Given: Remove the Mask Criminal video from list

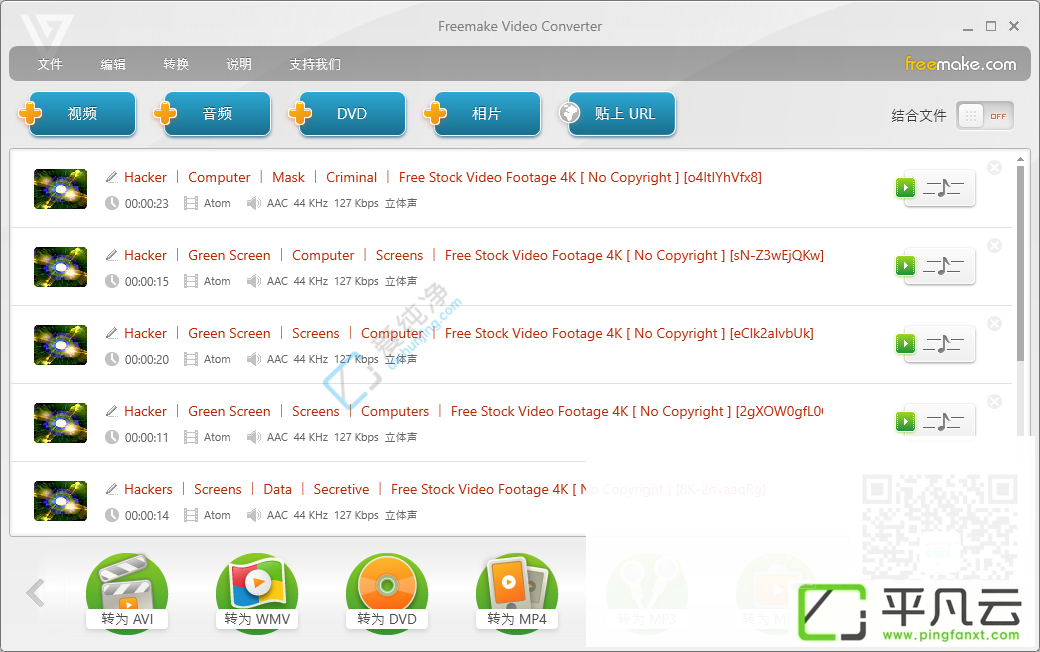Looking at the screenshot, I should [994, 168].
